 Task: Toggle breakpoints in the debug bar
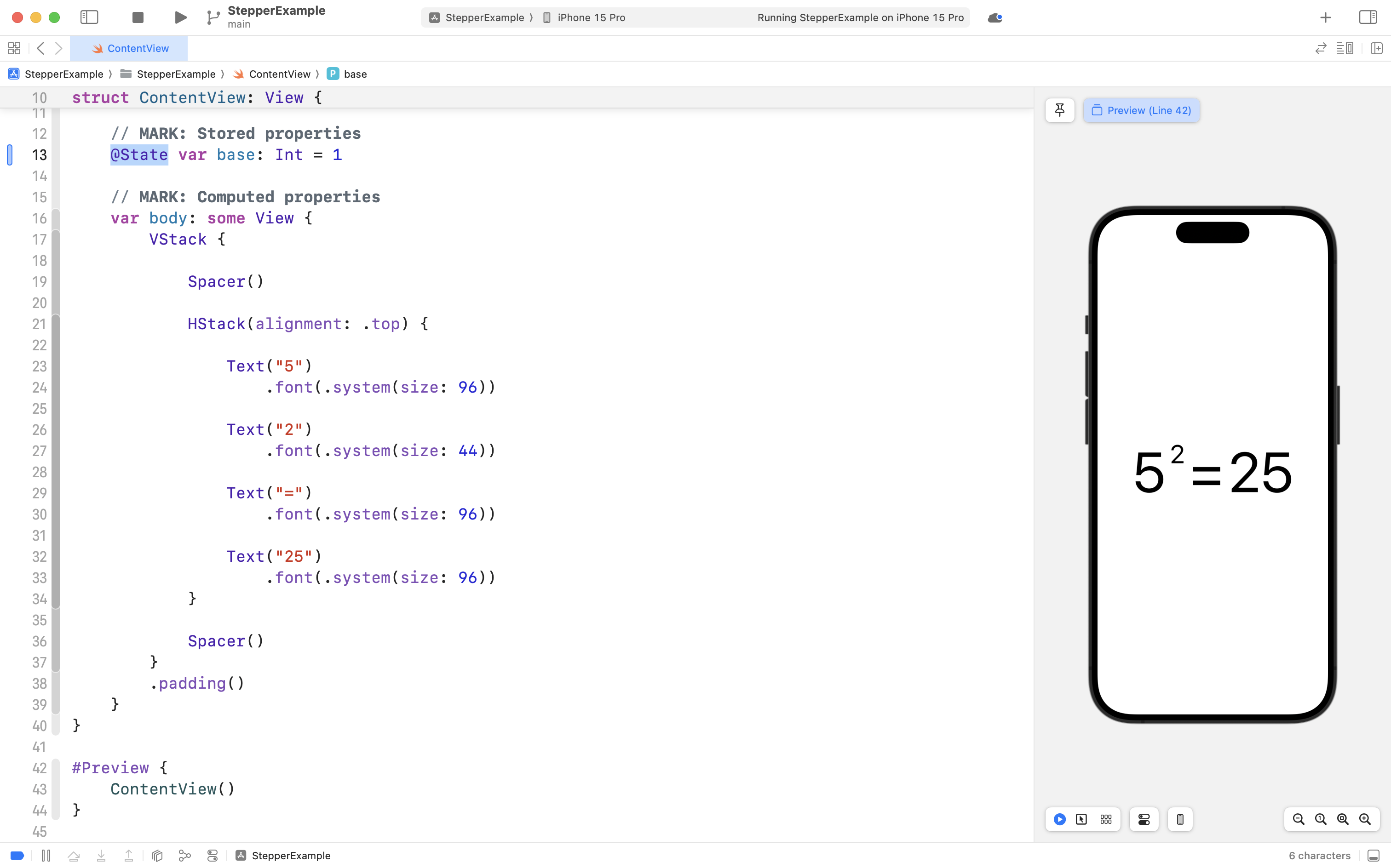point(17,856)
